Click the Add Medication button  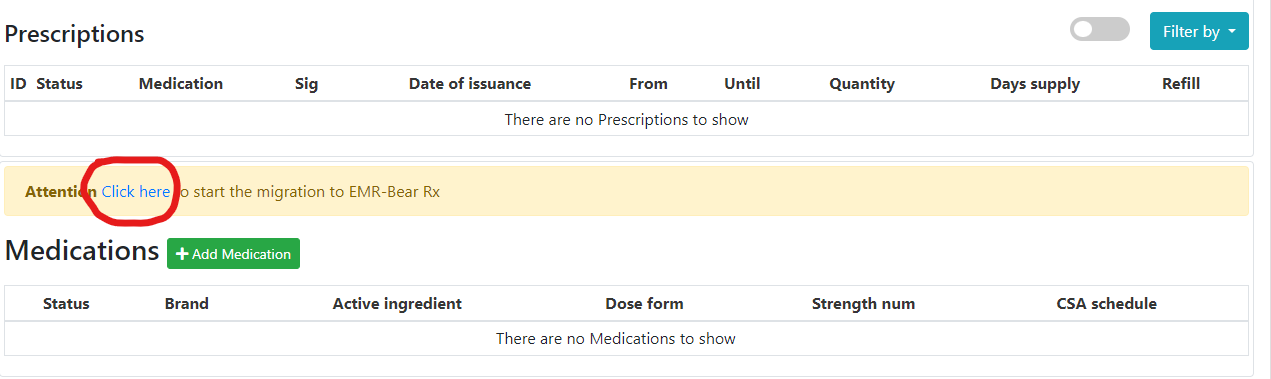[233, 254]
